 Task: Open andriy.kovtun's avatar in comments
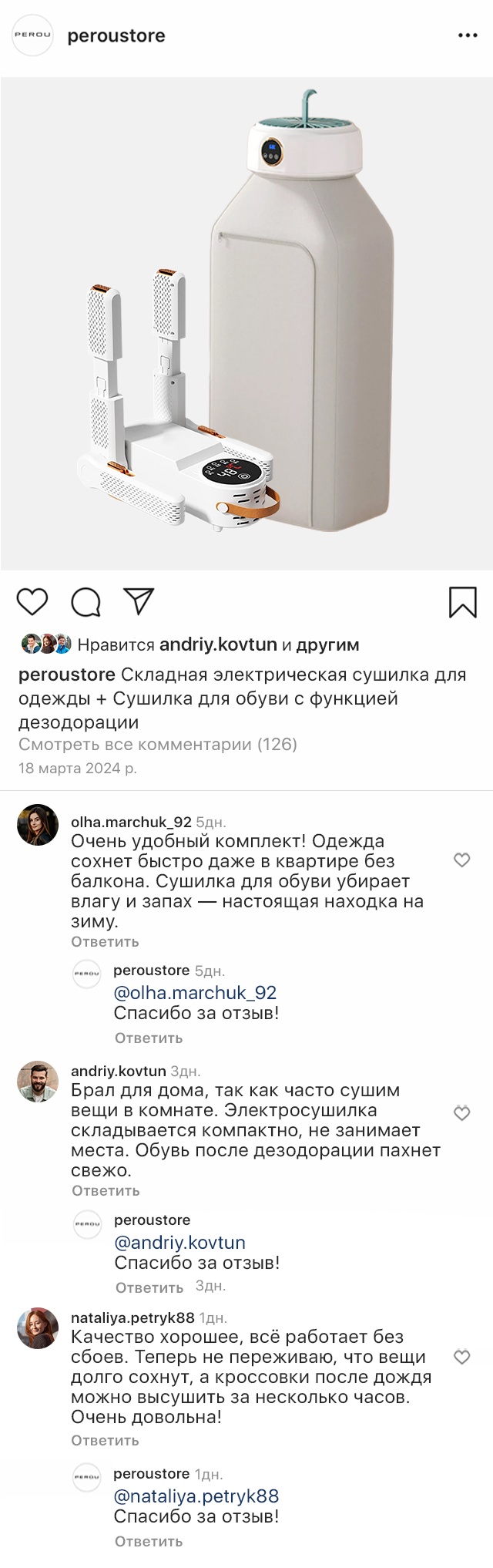click(38, 1082)
